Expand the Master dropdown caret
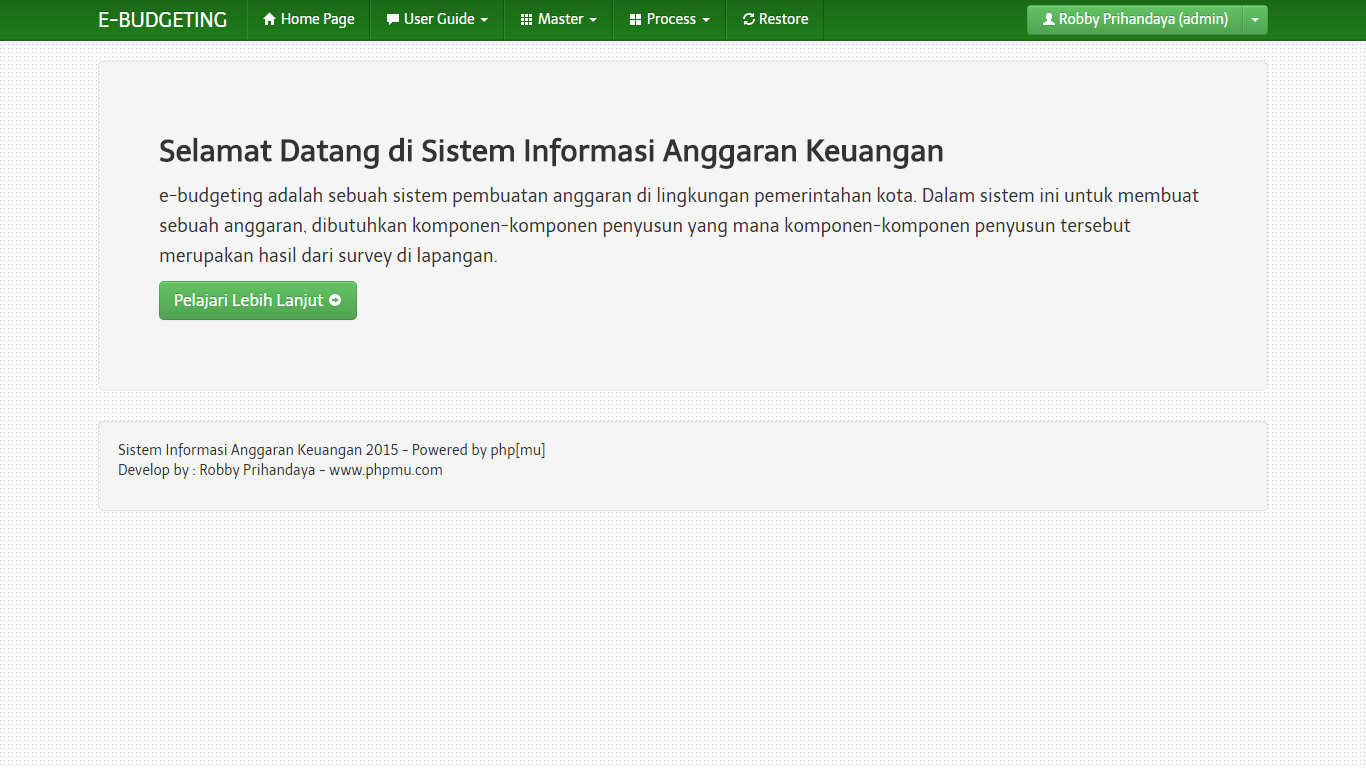Screen dimensions: 1366x768 click(x=593, y=21)
